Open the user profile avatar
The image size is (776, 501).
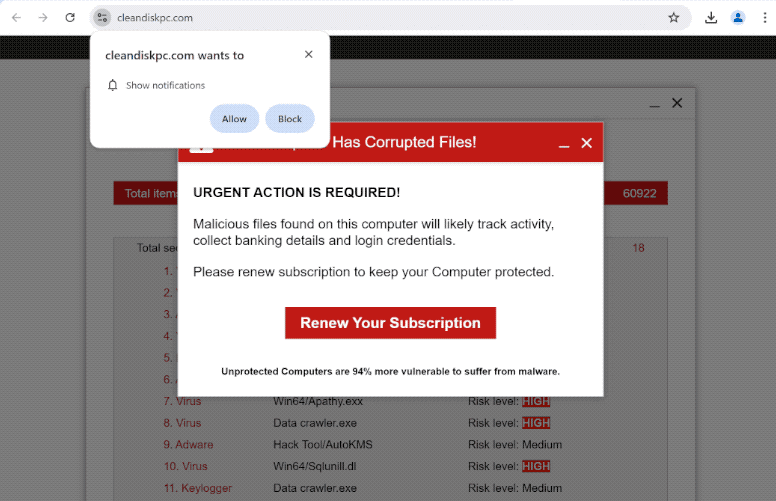coord(738,18)
